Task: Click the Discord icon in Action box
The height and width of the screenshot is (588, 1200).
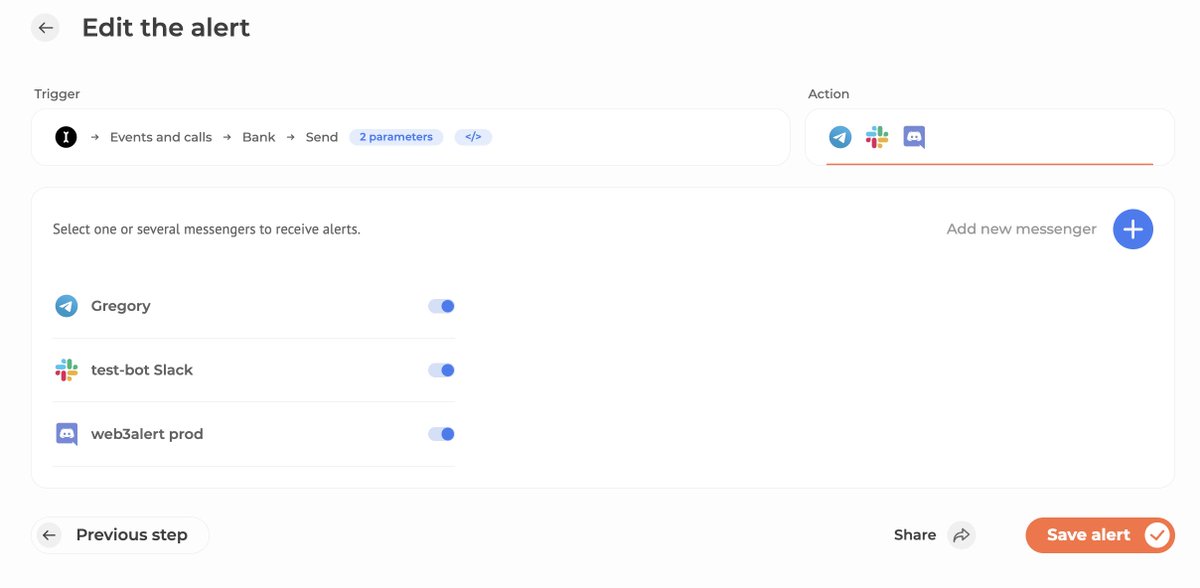Action: pyautogui.click(x=914, y=137)
